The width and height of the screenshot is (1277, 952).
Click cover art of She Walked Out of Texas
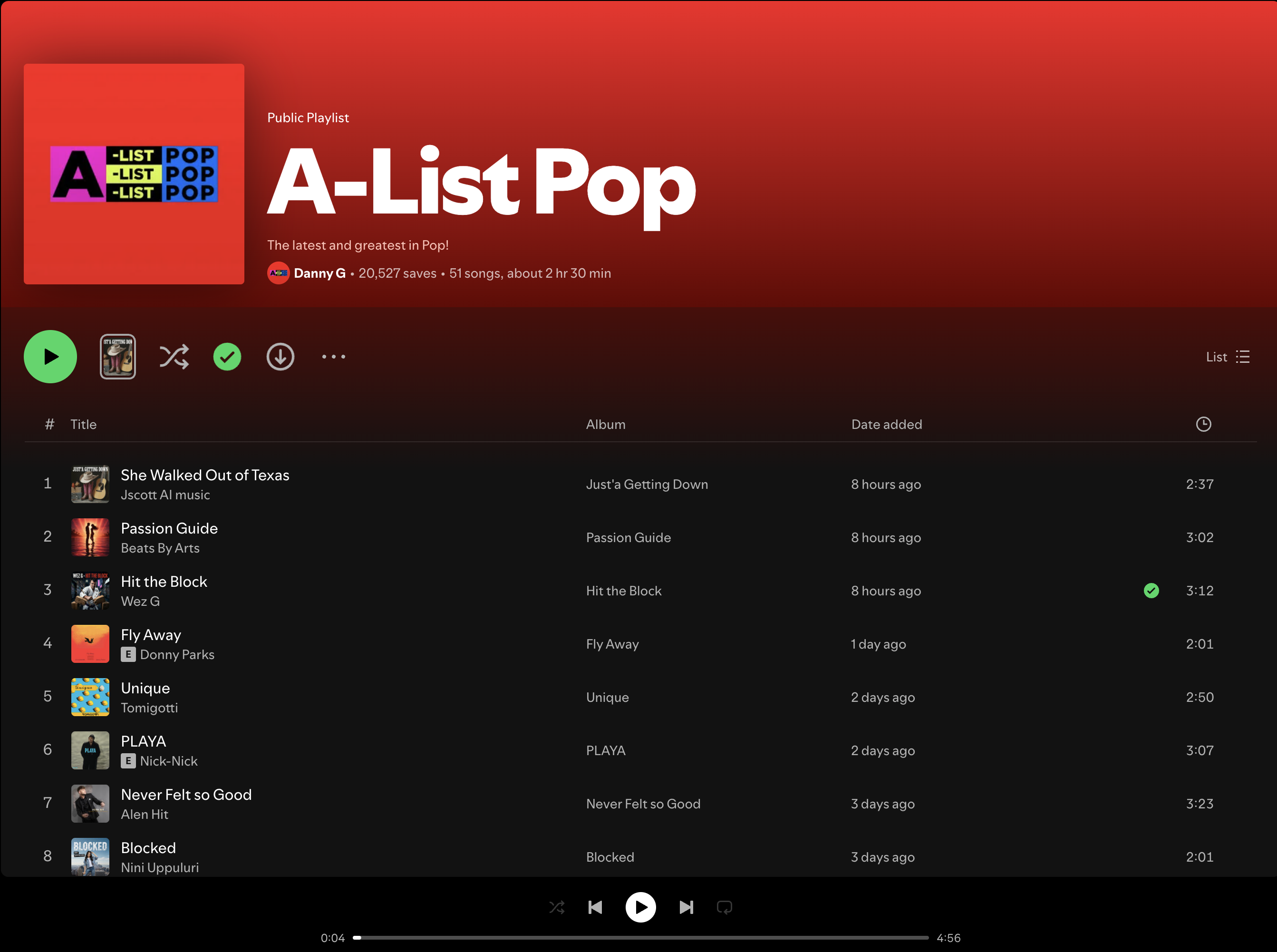(x=90, y=484)
